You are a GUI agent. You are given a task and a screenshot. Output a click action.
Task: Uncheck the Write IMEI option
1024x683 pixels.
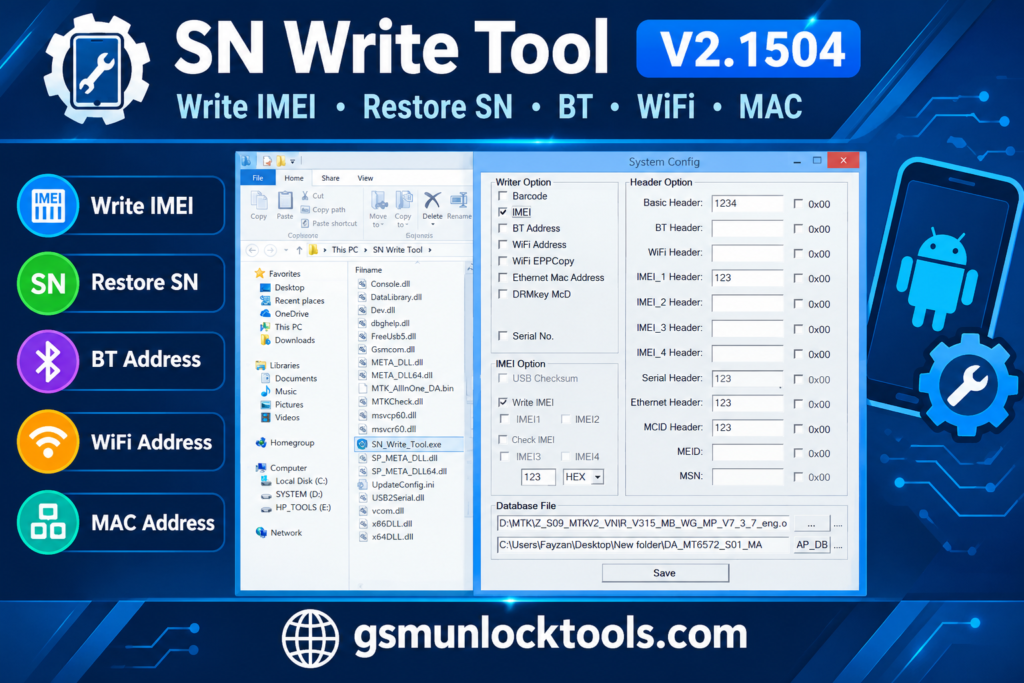pos(503,402)
